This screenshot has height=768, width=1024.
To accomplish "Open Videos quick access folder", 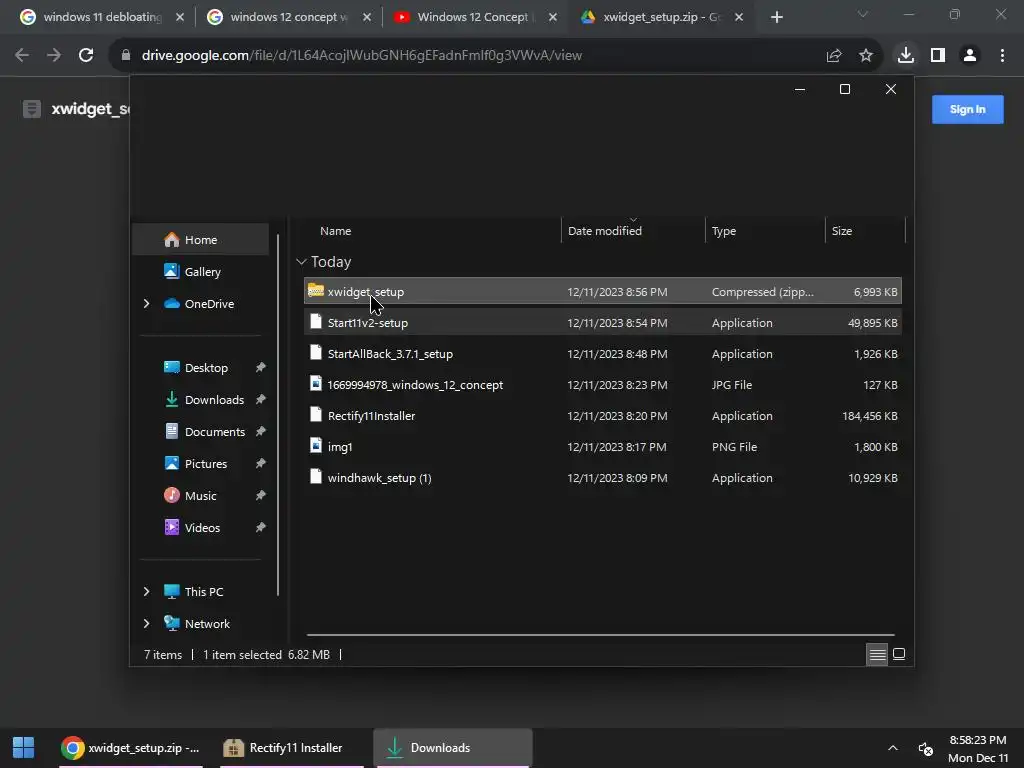I will pyautogui.click(x=202, y=528).
